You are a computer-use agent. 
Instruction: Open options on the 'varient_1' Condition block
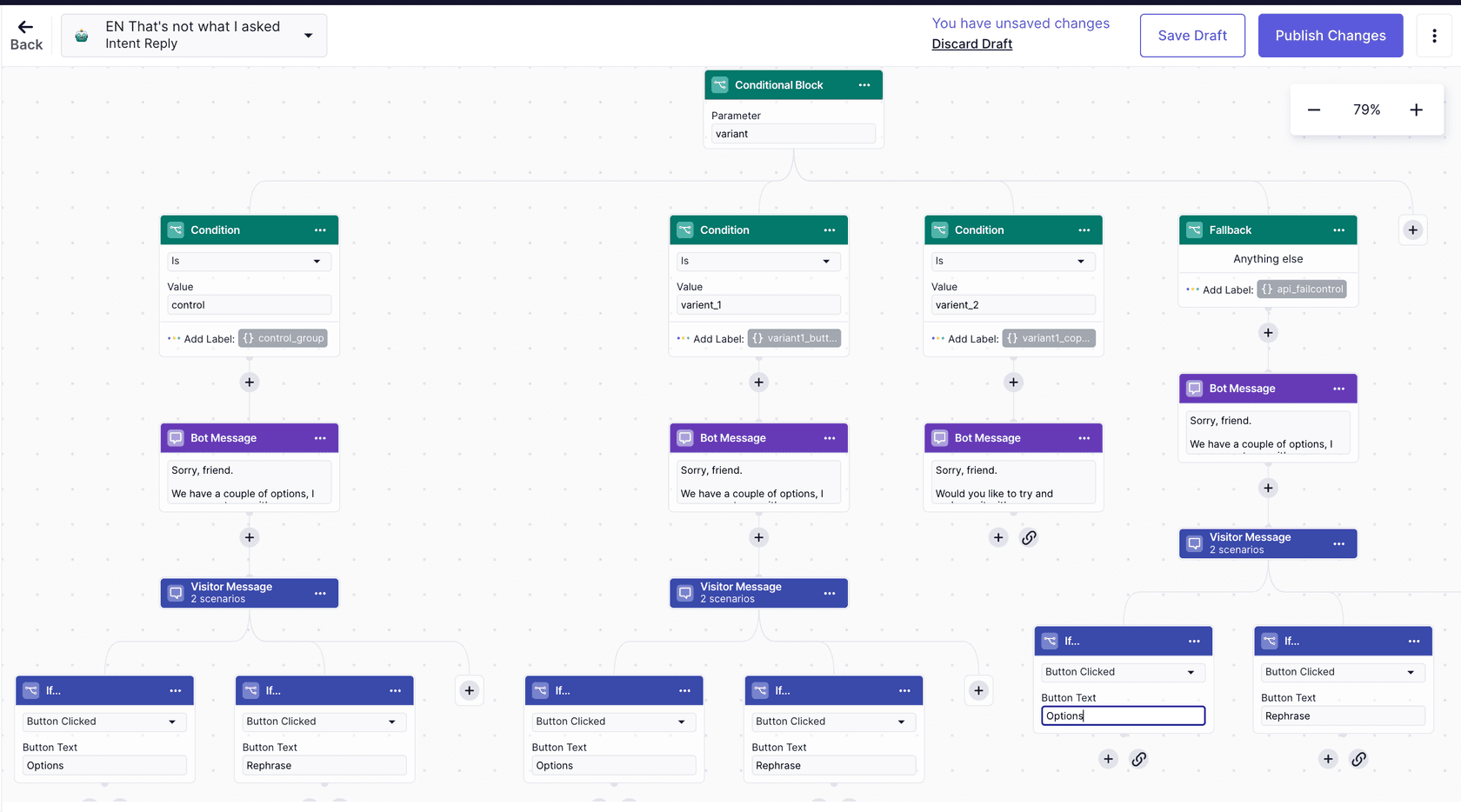(830, 230)
